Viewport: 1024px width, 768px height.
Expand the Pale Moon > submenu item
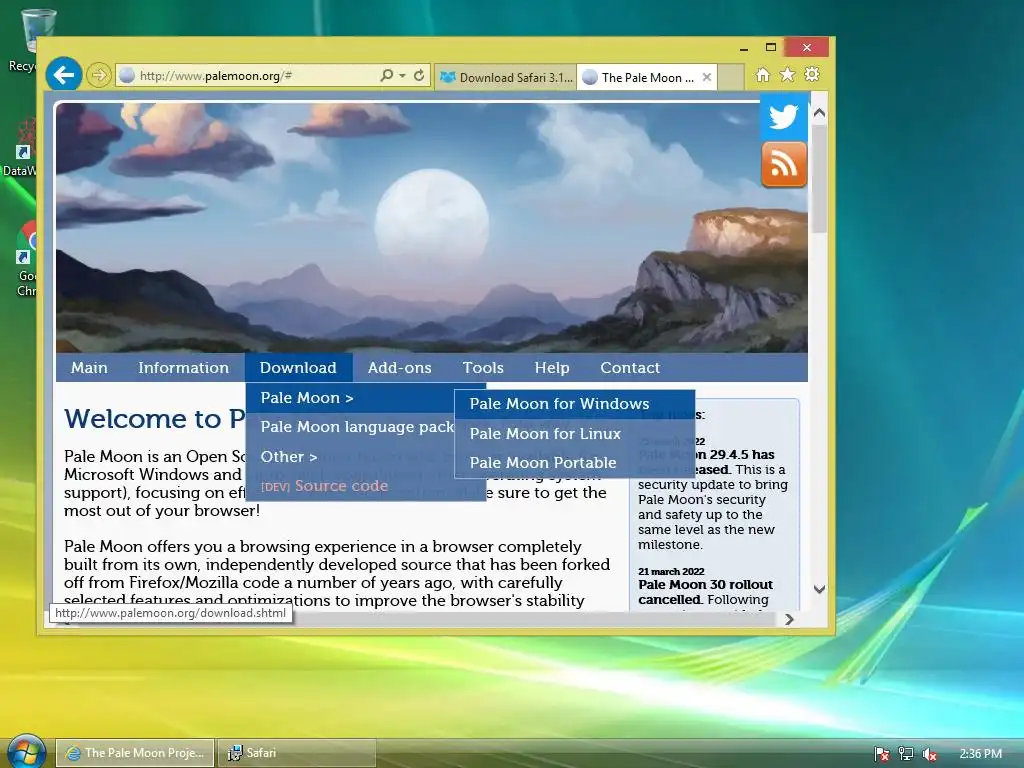350,398
